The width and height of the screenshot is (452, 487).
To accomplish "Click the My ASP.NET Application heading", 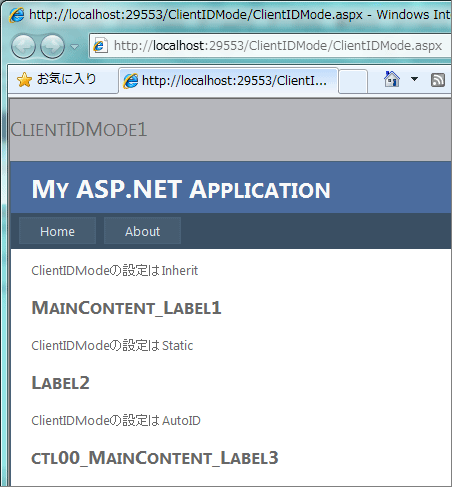I will (x=181, y=189).
